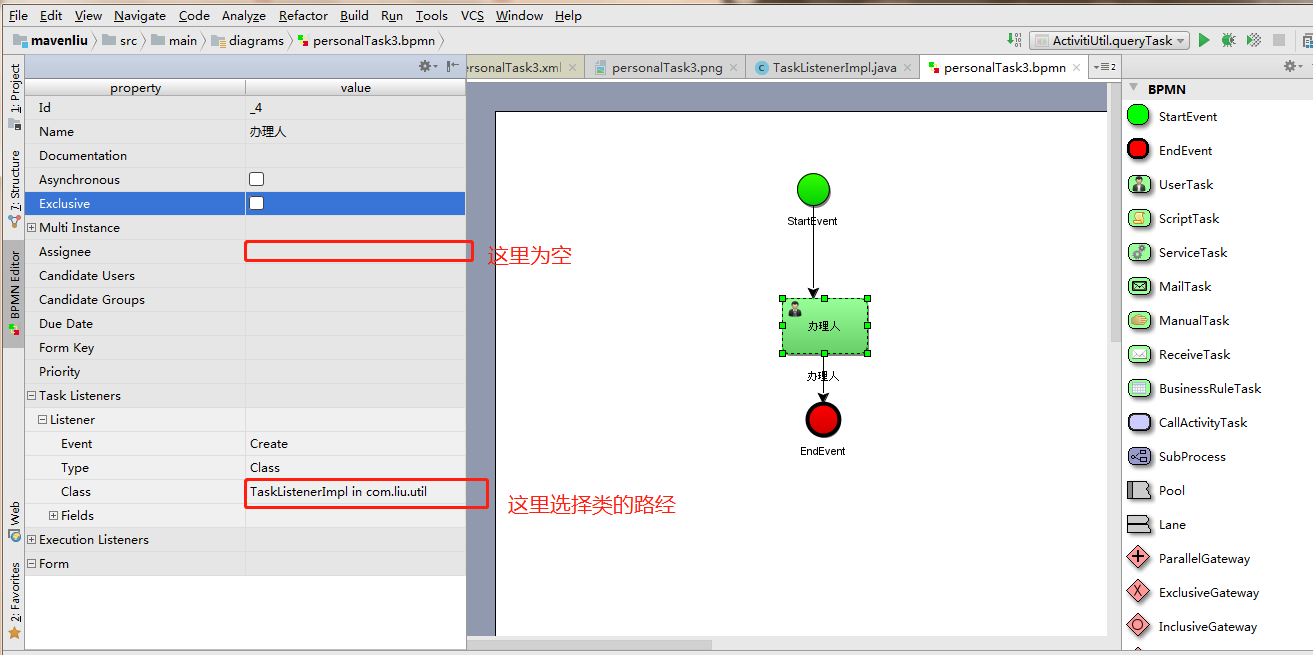The width and height of the screenshot is (1313, 655).
Task: Expand the Fields node
Action: 54,516
